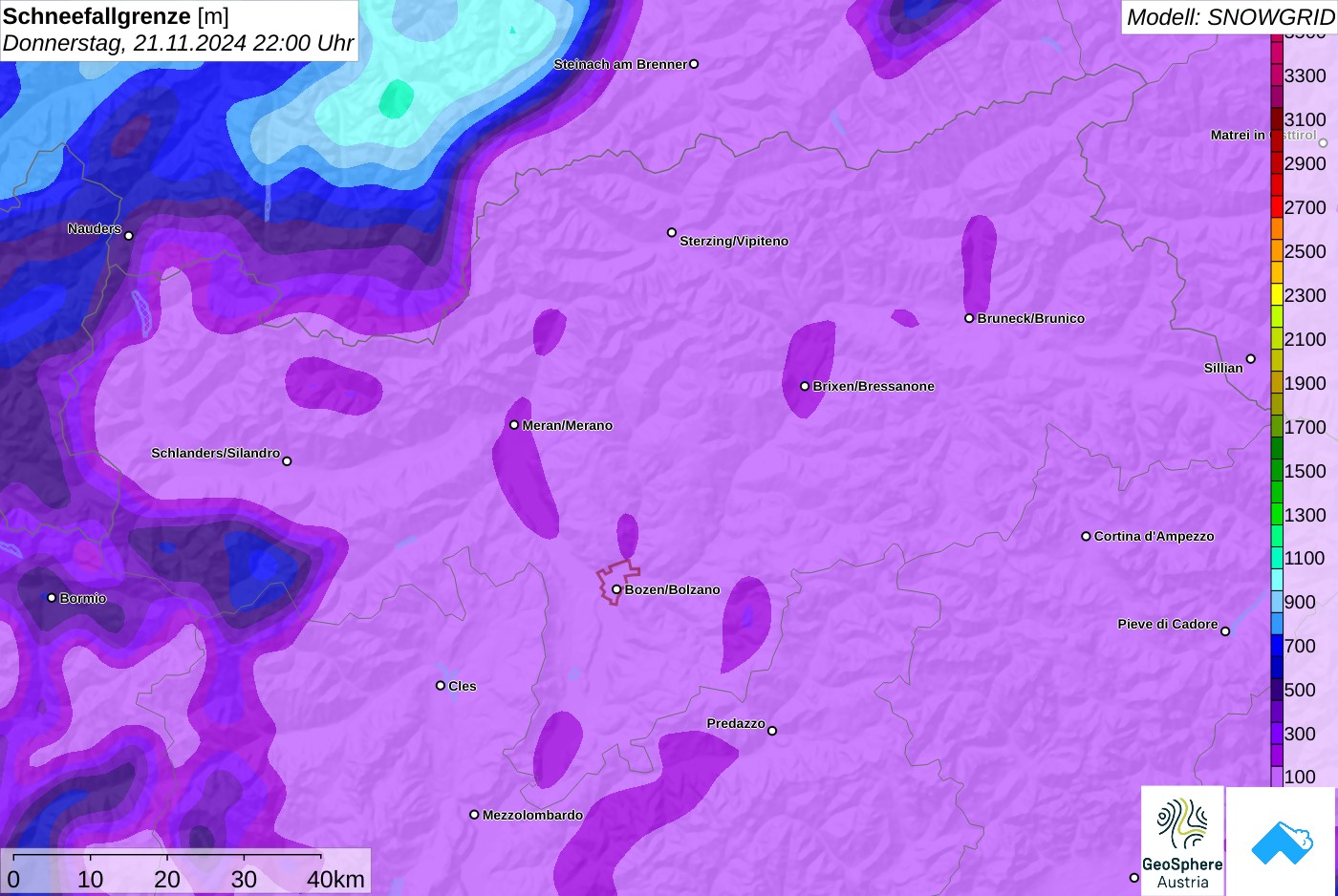
Task: Click the red legend color at 2700
Action: tap(1277, 206)
